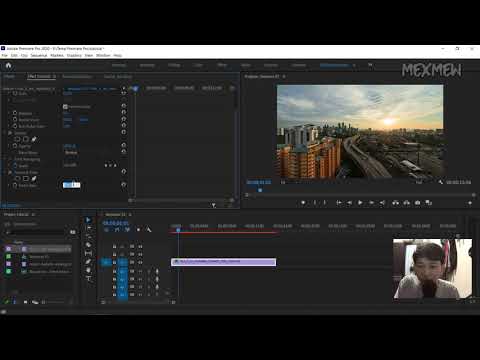Add marker in Program Monitor transport
This screenshot has height=360, width=480.
pos(303,203)
